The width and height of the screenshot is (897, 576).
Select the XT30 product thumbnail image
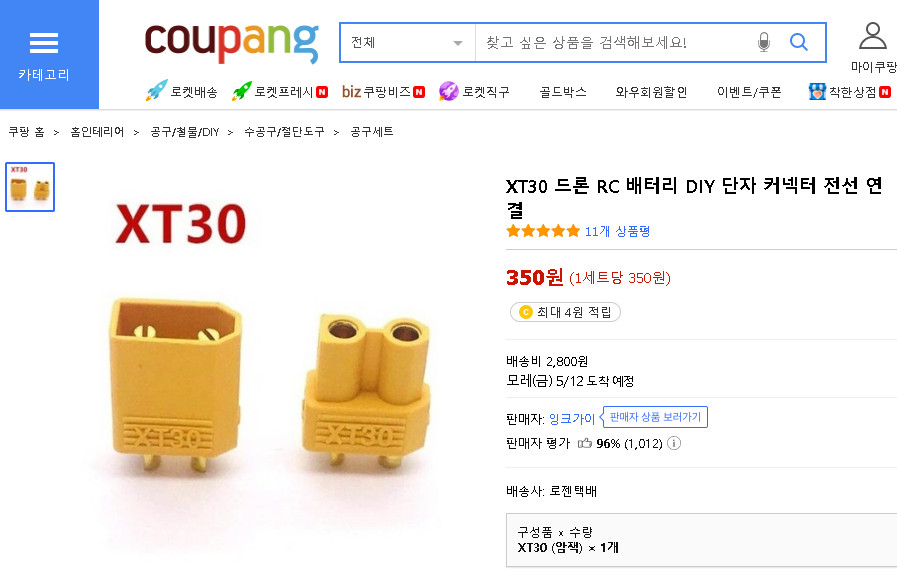pyautogui.click(x=30, y=187)
